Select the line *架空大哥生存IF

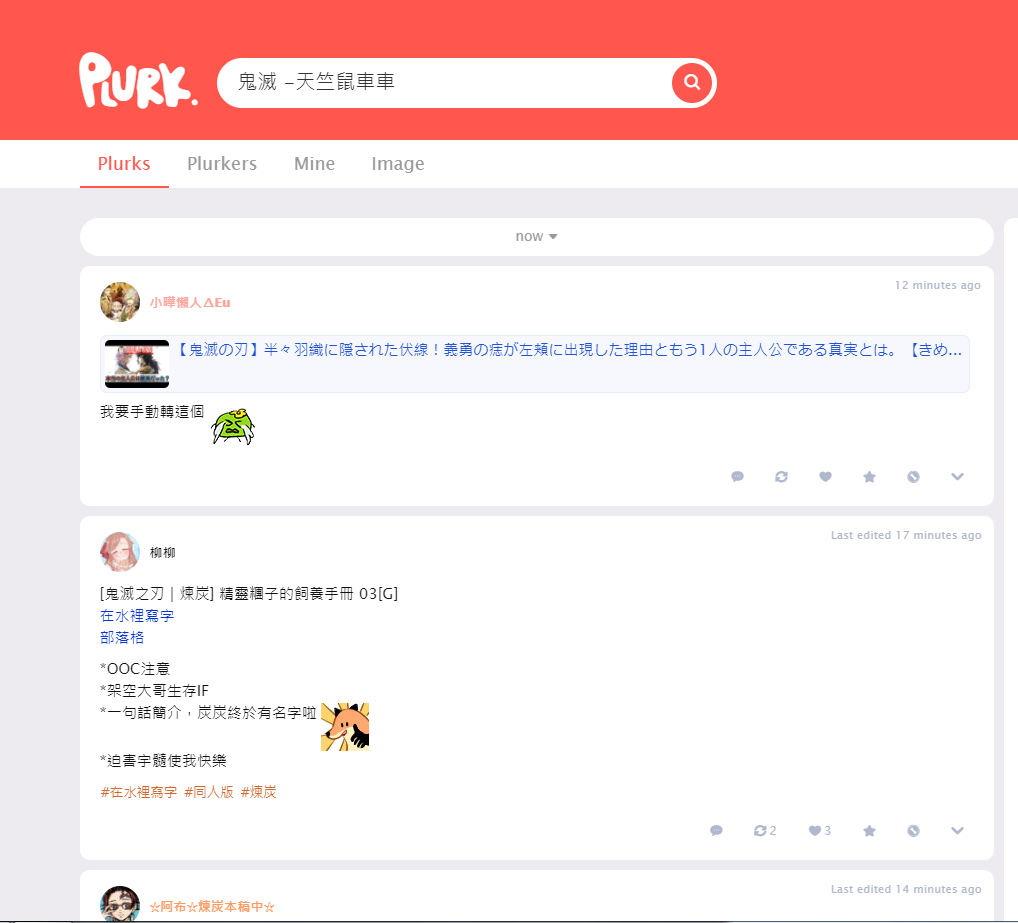pyautogui.click(x=155, y=691)
